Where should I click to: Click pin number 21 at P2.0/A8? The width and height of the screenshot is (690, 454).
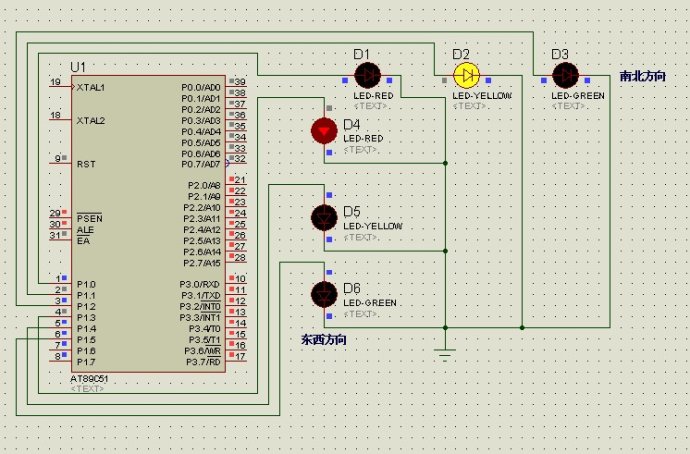[x=240, y=180]
